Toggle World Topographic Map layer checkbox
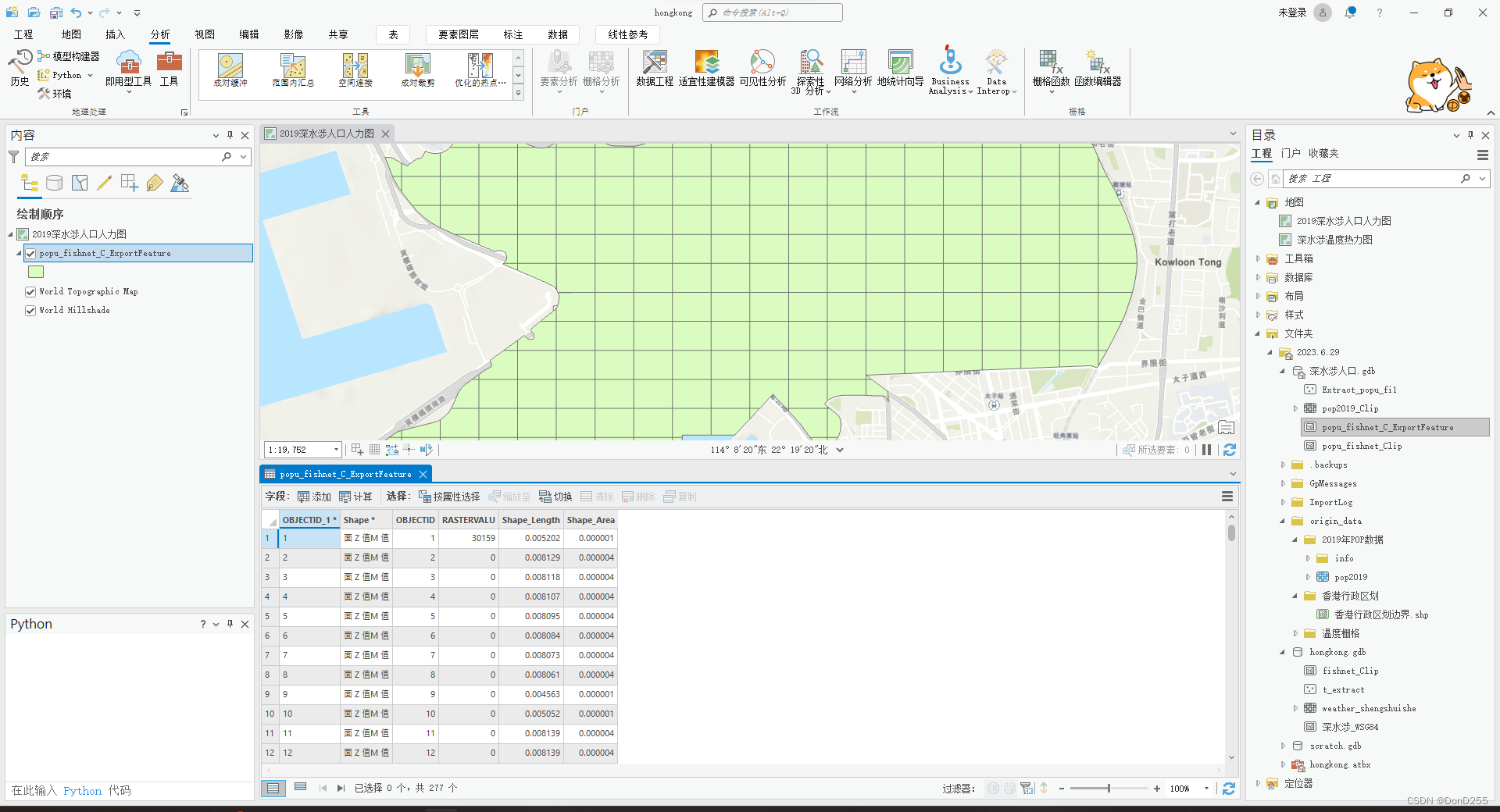This screenshot has width=1500, height=812. tap(30, 291)
